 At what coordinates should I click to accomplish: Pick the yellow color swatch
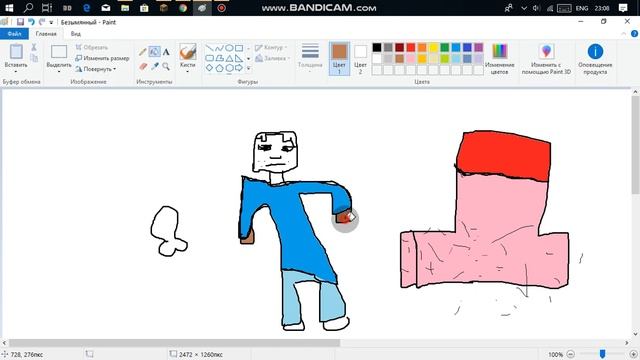point(433,47)
